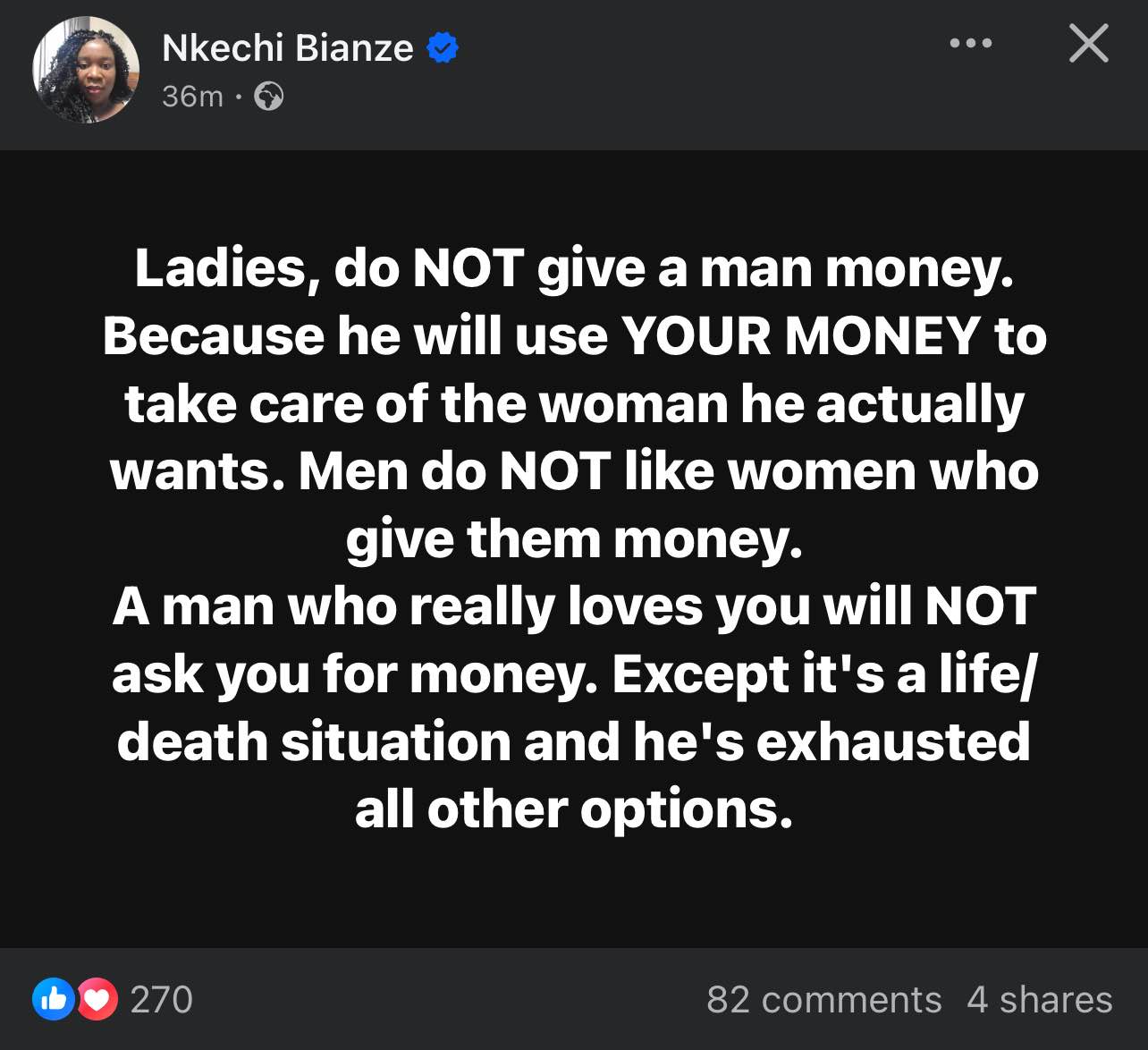Open the three-dot post options menu
This screenshot has width=1148, height=1050.
[970, 43]
